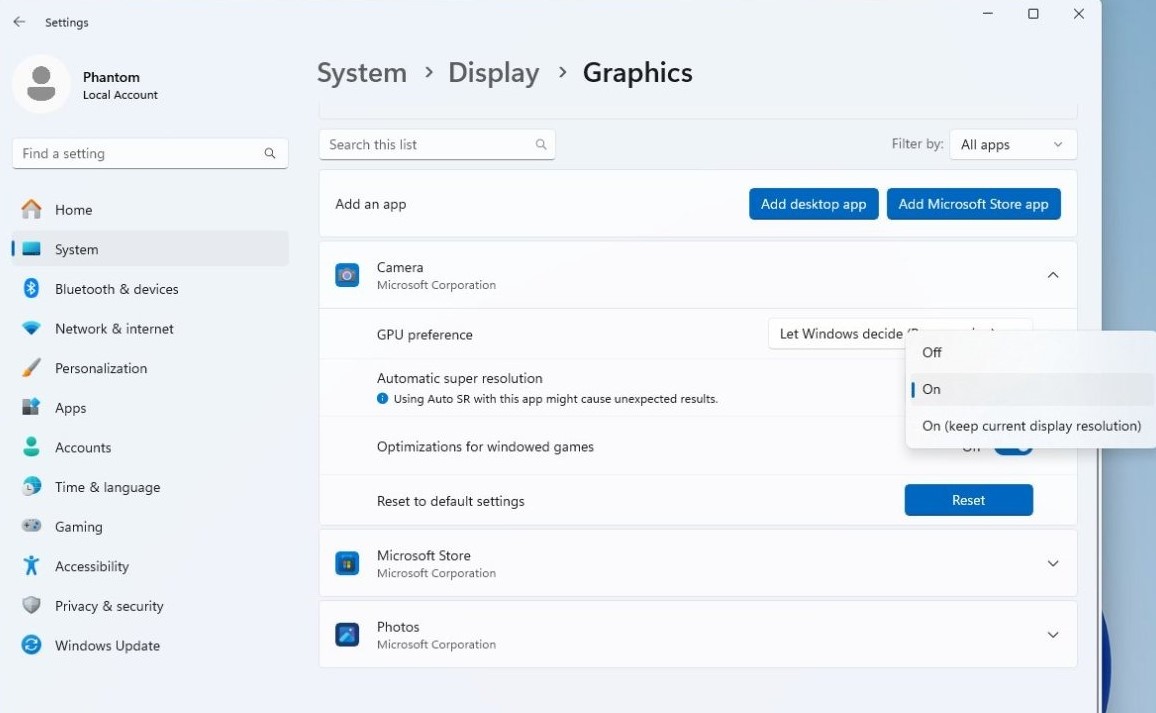Viewport: 1156px width, 713px height.
Task: Click the Gaming controller icon
Action: 31,526
